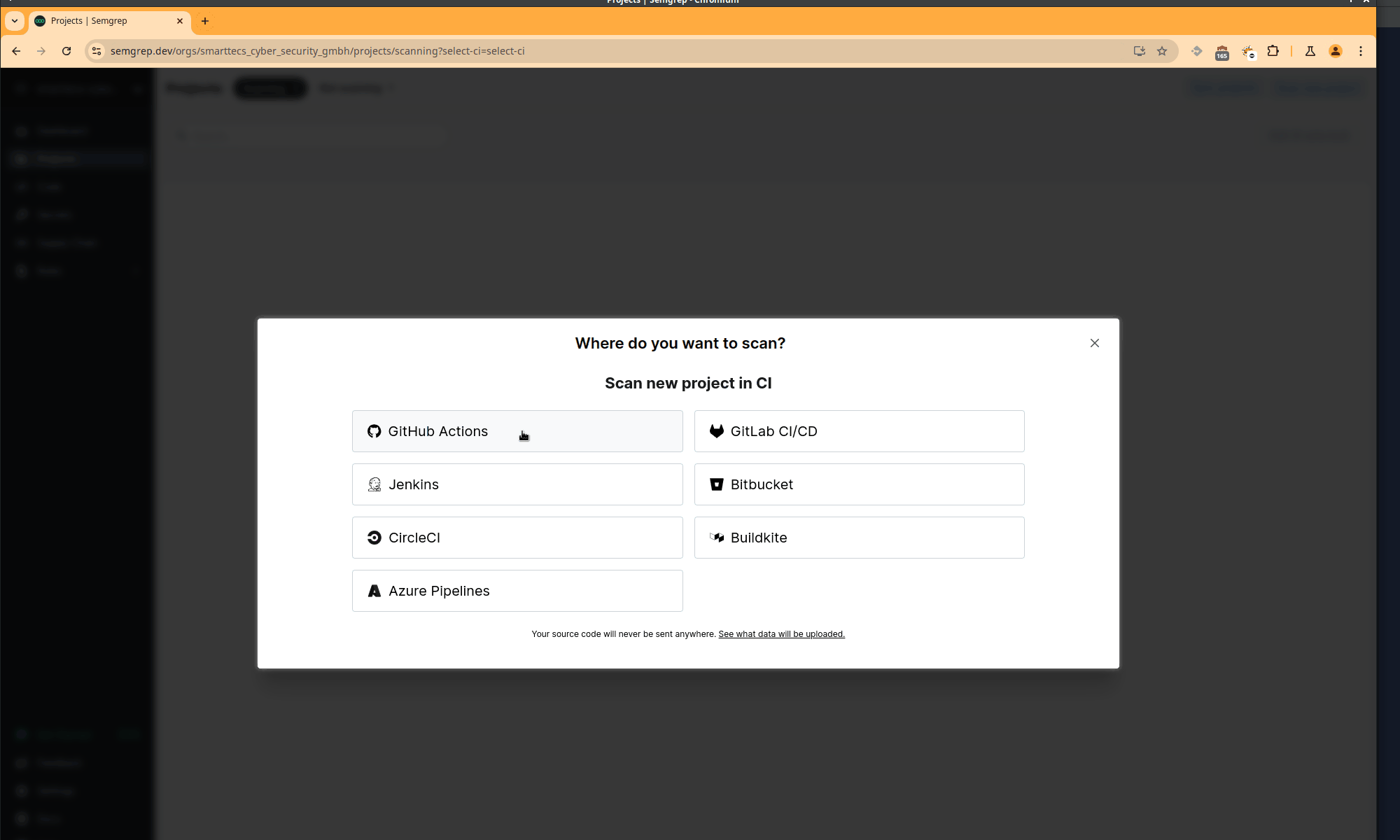
Task: Choose GitLab CI/CD as CI provider
Action: coord(859,431)
